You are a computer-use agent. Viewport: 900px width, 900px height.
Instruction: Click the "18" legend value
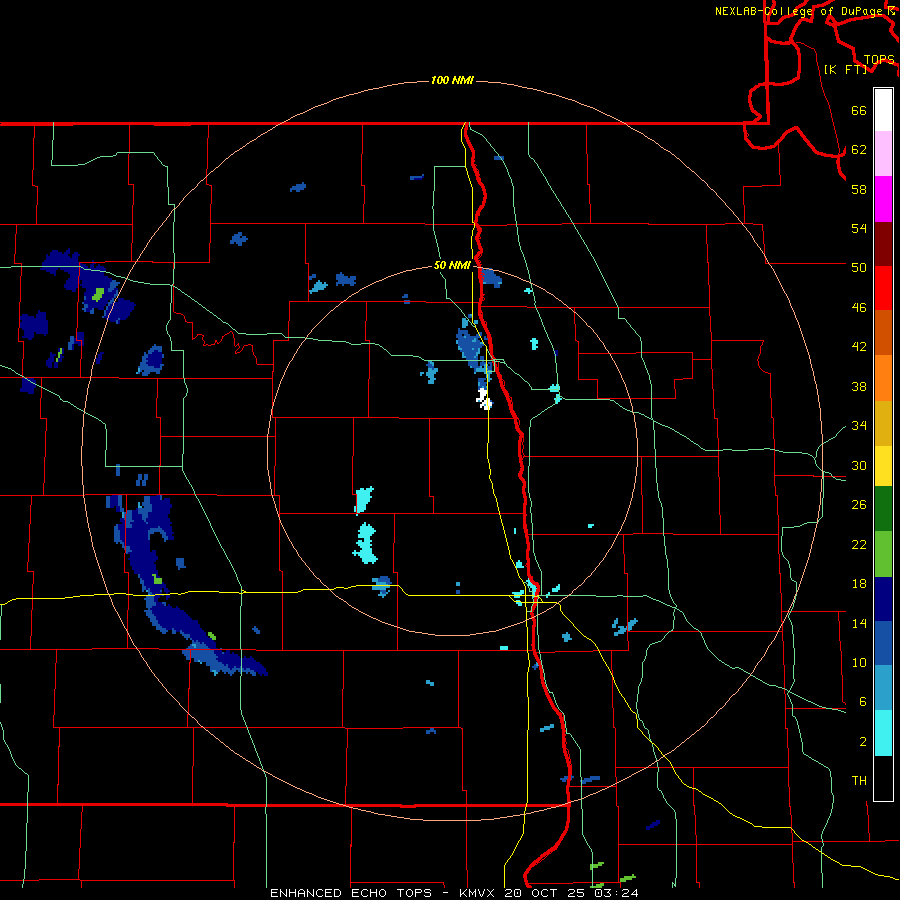(x=859, y=584)
